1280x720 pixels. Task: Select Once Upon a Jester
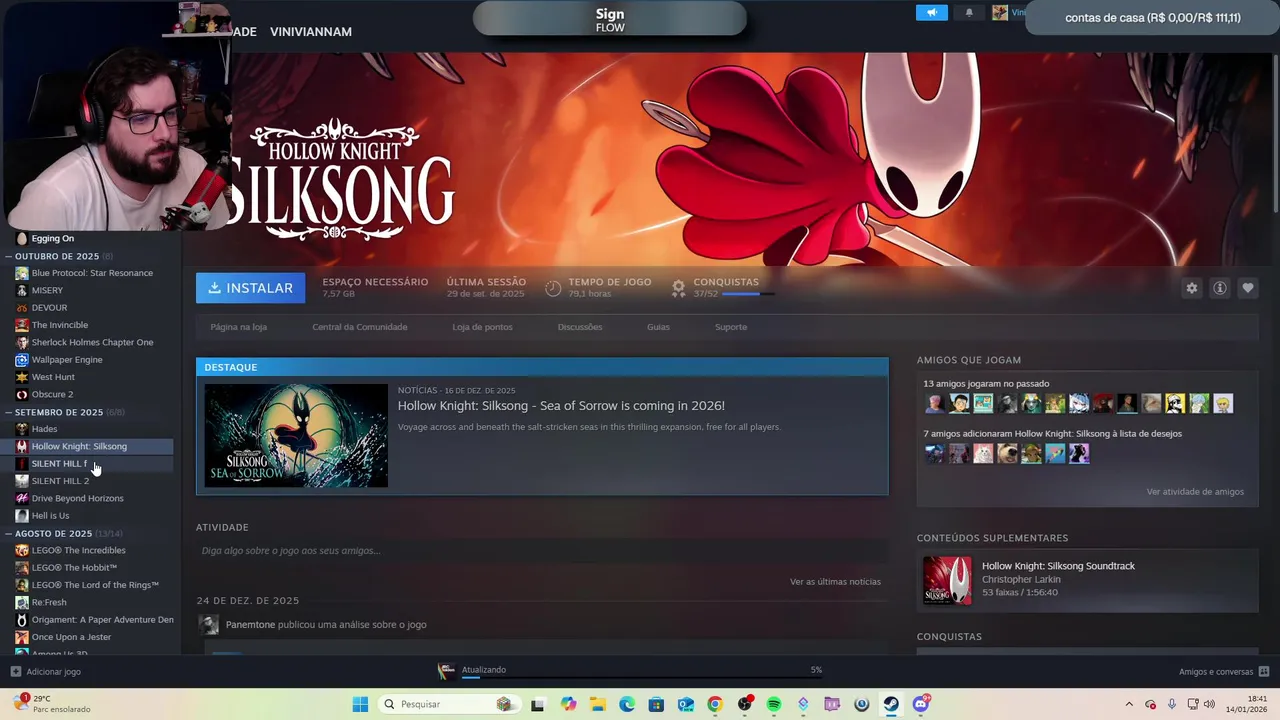(x=71, y=637)
